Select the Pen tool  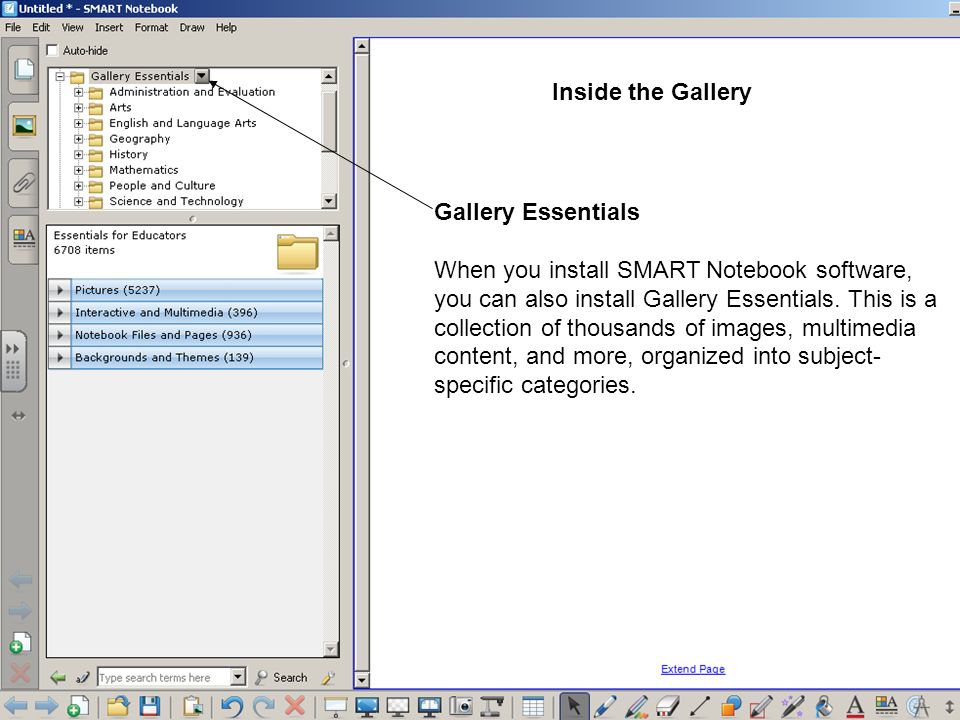click(605, 707)
